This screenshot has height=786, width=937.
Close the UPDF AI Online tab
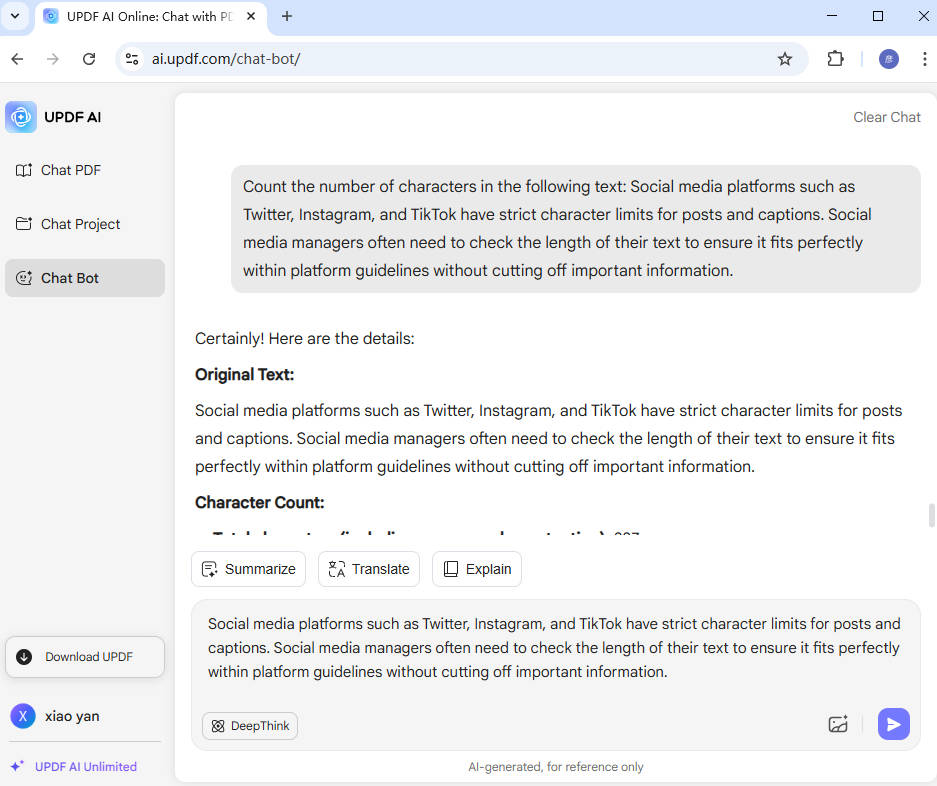[x=251, y=16]
